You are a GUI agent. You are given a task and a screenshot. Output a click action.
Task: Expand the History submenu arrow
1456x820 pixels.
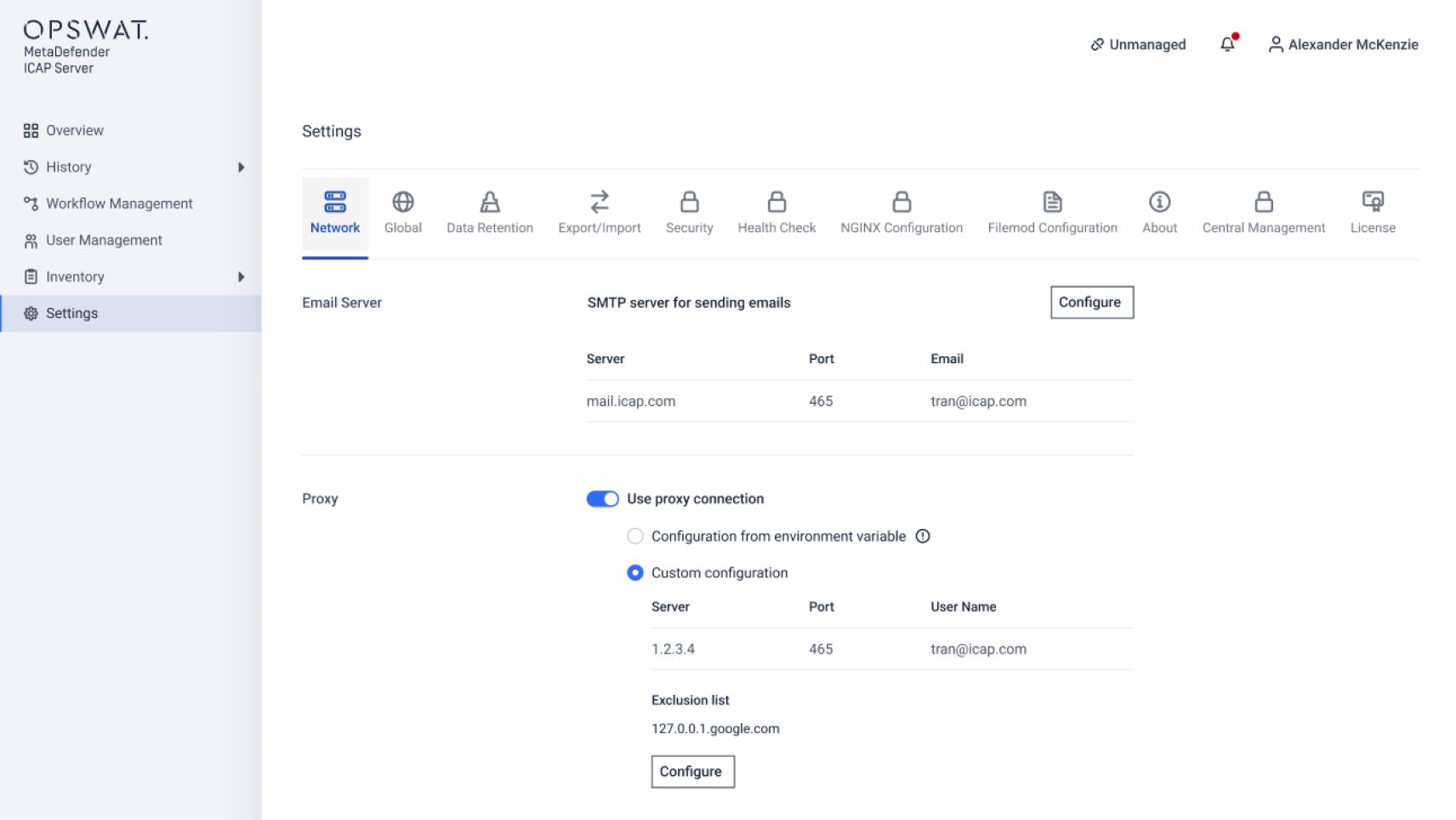(x=241, y=168)
